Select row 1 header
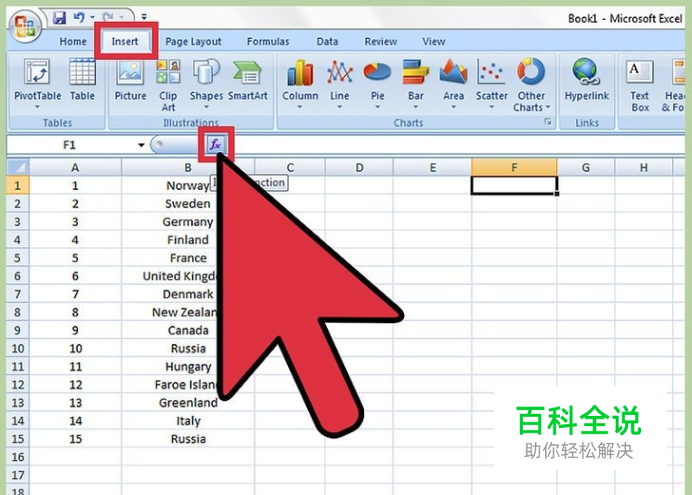Screen dimensions: 692x495 (18, 185)
